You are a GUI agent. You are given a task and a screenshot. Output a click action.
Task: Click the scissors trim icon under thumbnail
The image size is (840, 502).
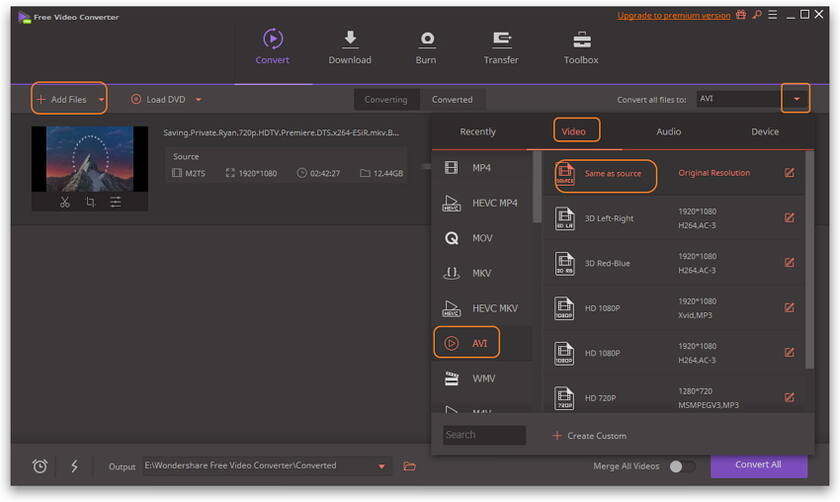pos(65,202)
